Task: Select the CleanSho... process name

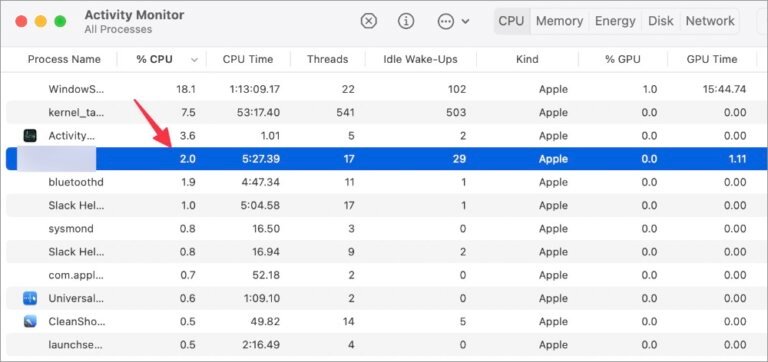Action: point(76,321)
